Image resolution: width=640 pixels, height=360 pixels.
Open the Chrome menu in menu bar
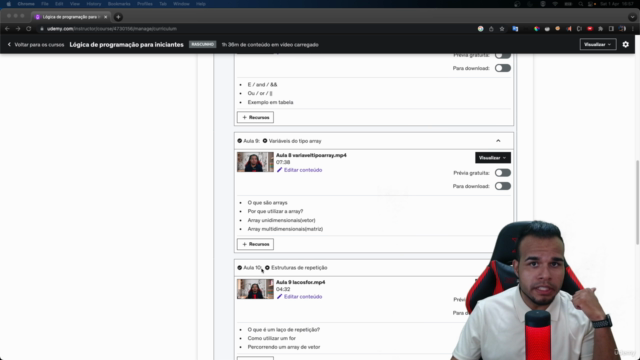click(26, 4)
